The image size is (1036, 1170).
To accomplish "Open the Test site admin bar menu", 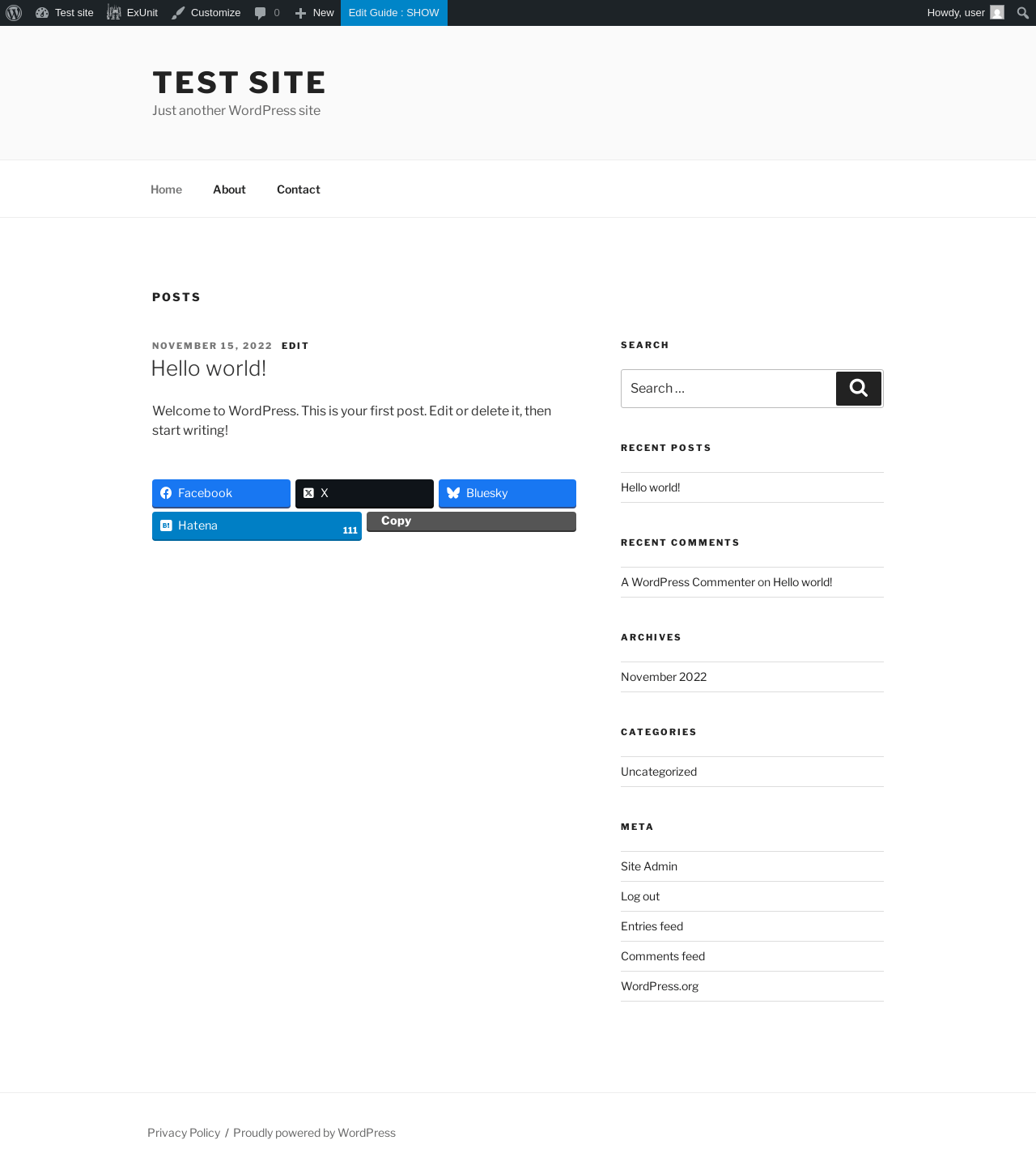I will (65, 13).
